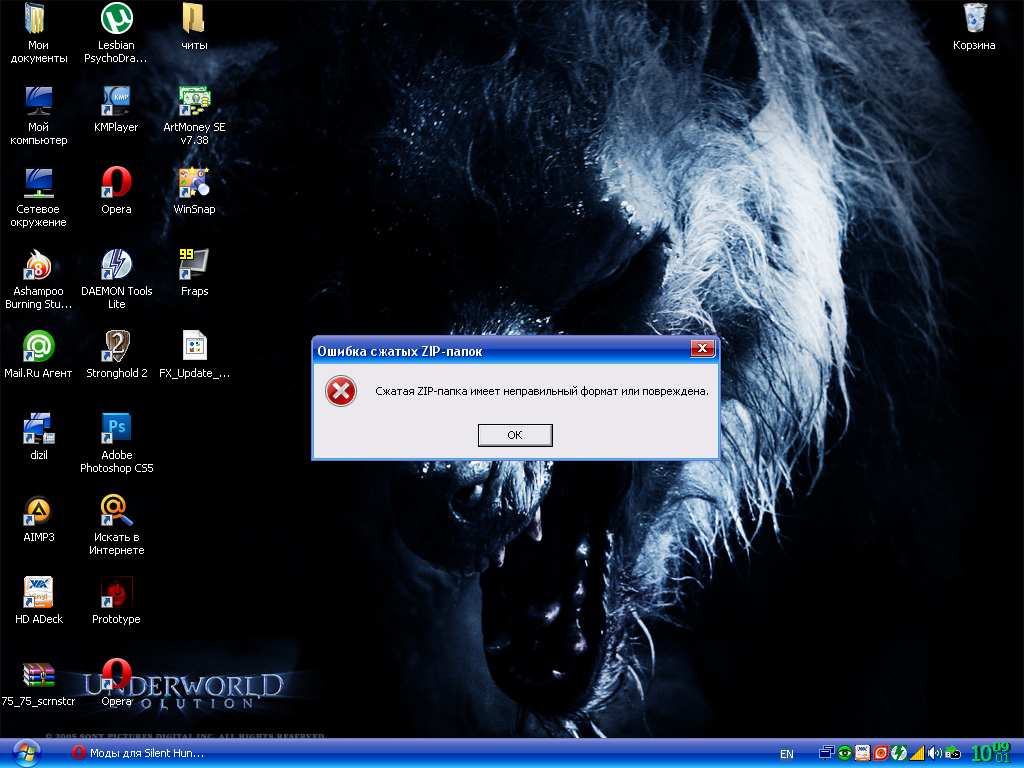1024x768 pixels.
Task: Click the corrupted ZIP folder message text
Action: pyautogui.click(x=541, y=391)
